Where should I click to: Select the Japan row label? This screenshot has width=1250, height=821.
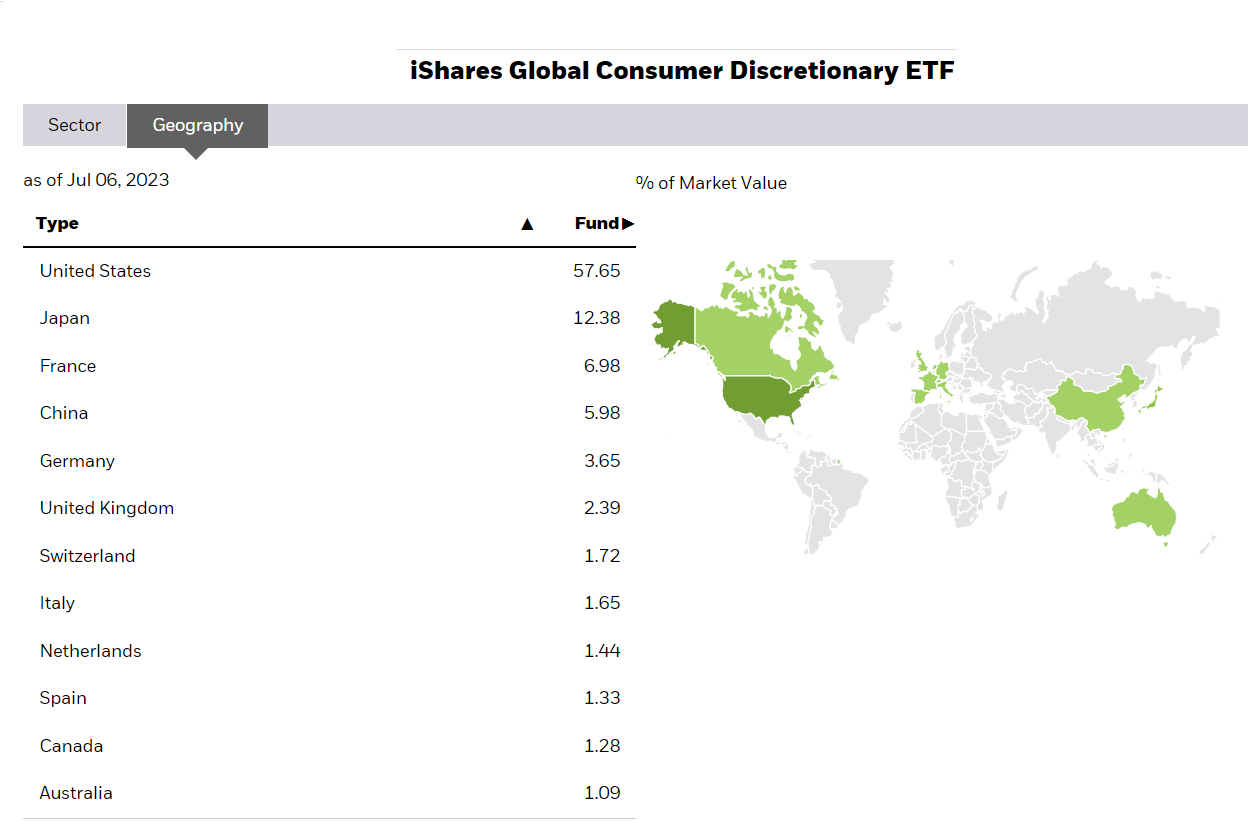click(x=65, y=318)
